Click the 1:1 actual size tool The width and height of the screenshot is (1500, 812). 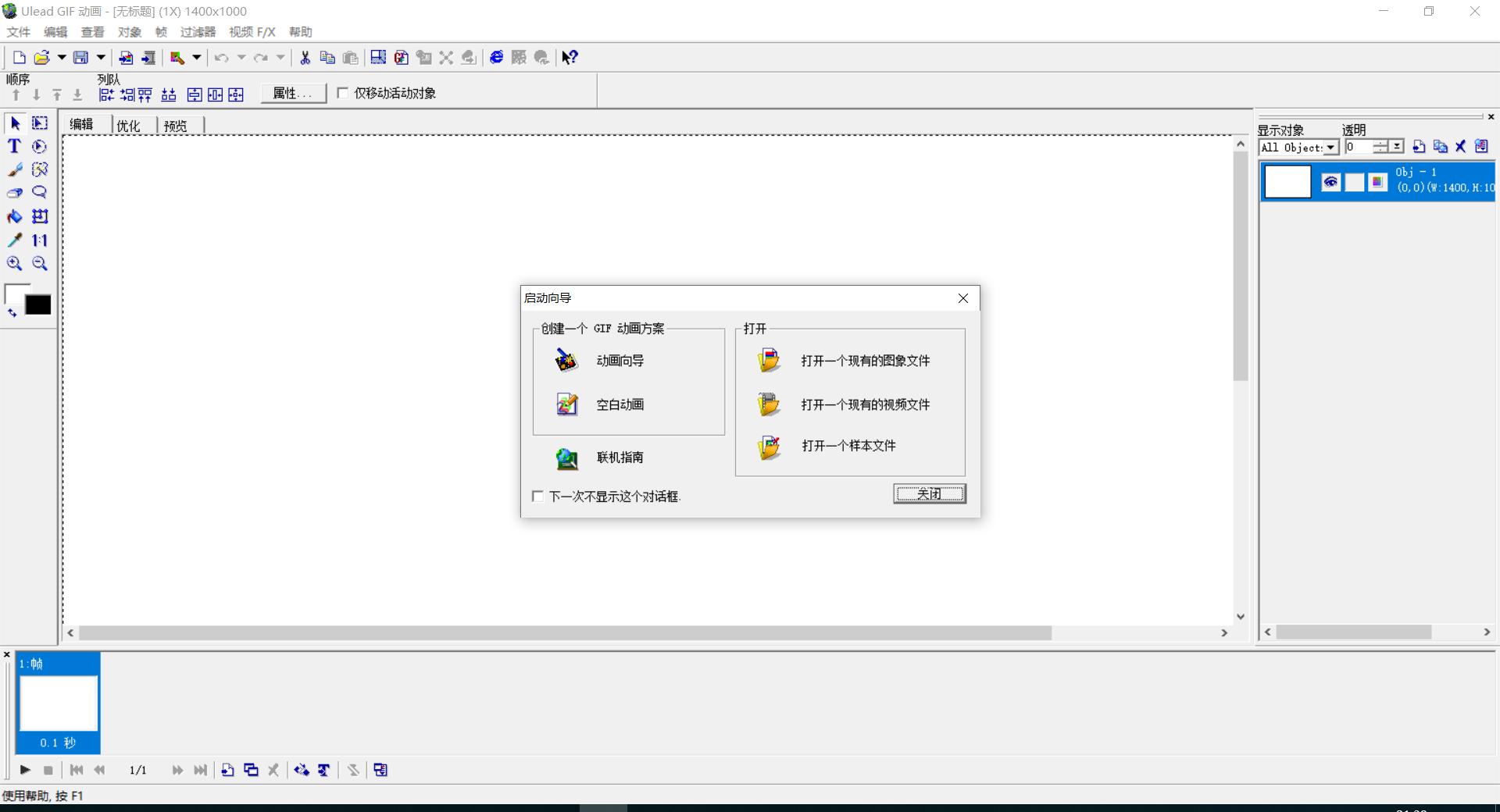(39, 240)
